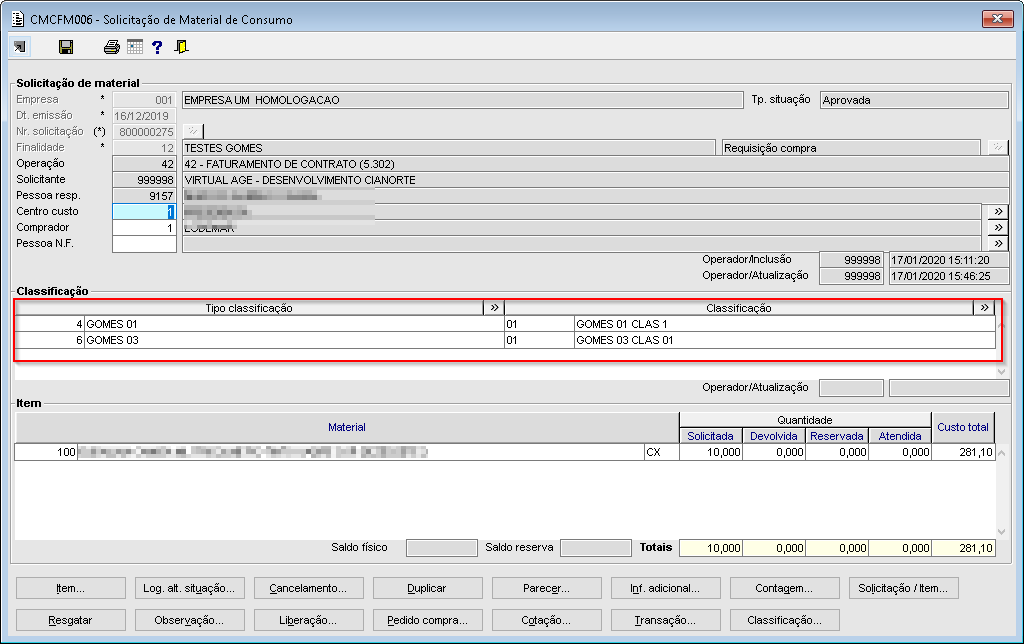The height and width of the screenshot is (644, 1024).
Task: Click the Duplicar button
Action: click(427, 588)
